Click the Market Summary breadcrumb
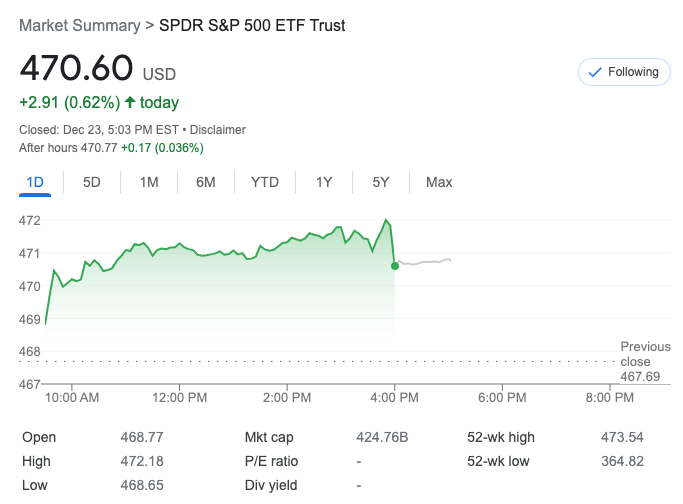The height and width of the screenshot is (504, 683). coord(79,26)
